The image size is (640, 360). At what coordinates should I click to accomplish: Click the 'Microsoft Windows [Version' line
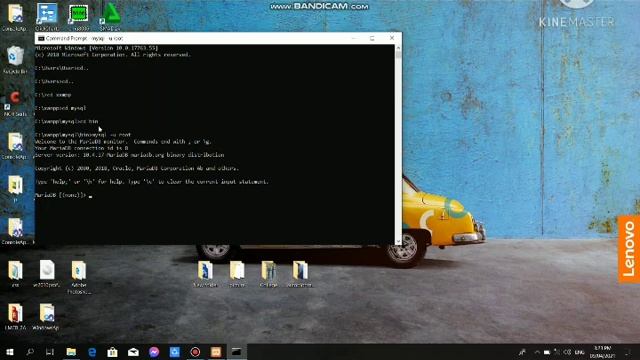coord(96,48)
